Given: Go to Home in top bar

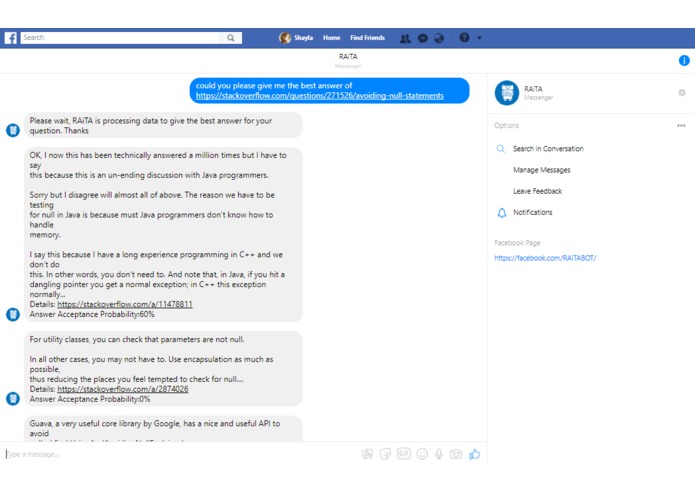Looking at the screenshot, I should 332,38.
